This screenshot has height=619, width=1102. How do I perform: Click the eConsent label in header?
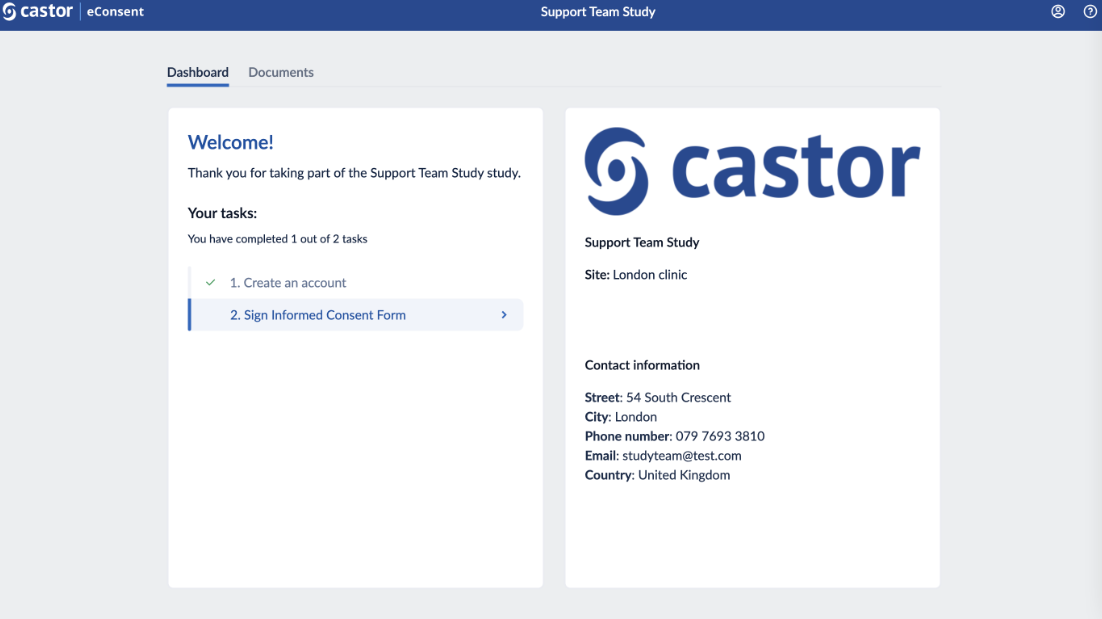115,12
